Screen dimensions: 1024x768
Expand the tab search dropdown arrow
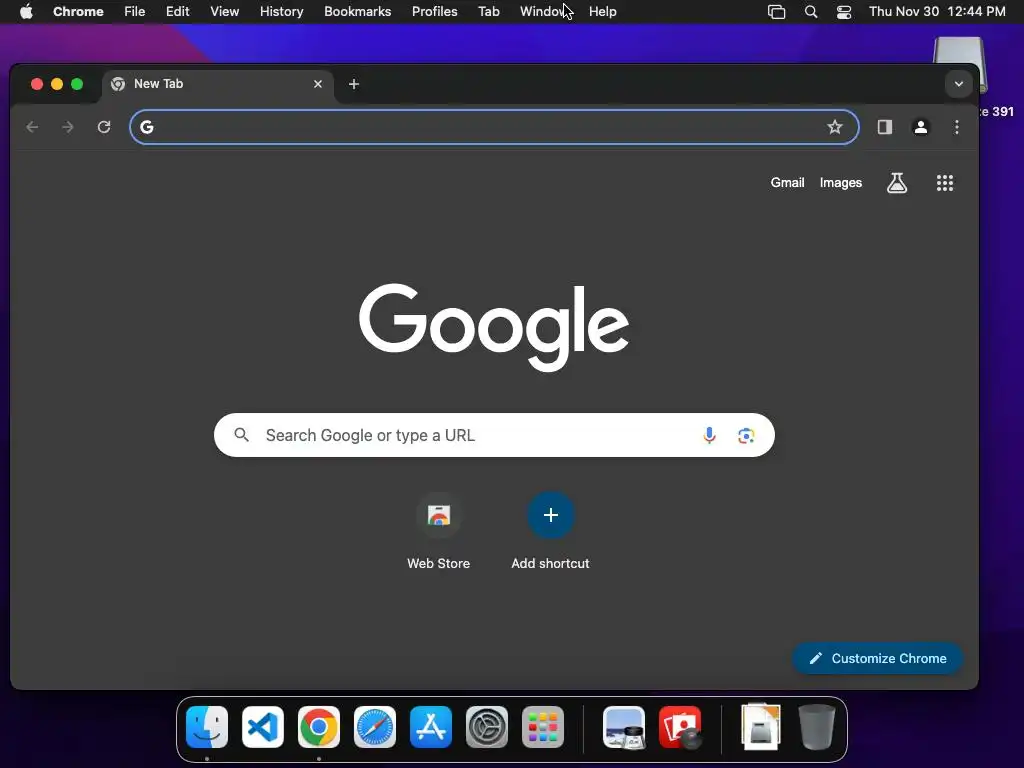[x=959, y=84]
